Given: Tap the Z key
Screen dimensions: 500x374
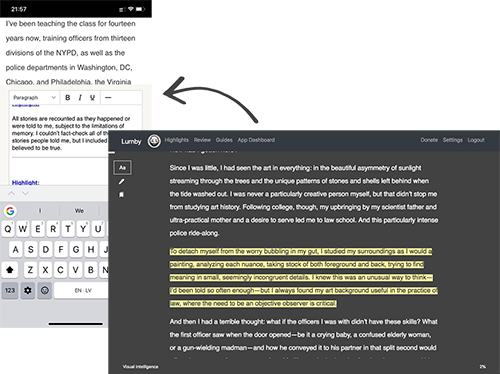Looking at the screenshot, I should (30, 270).
